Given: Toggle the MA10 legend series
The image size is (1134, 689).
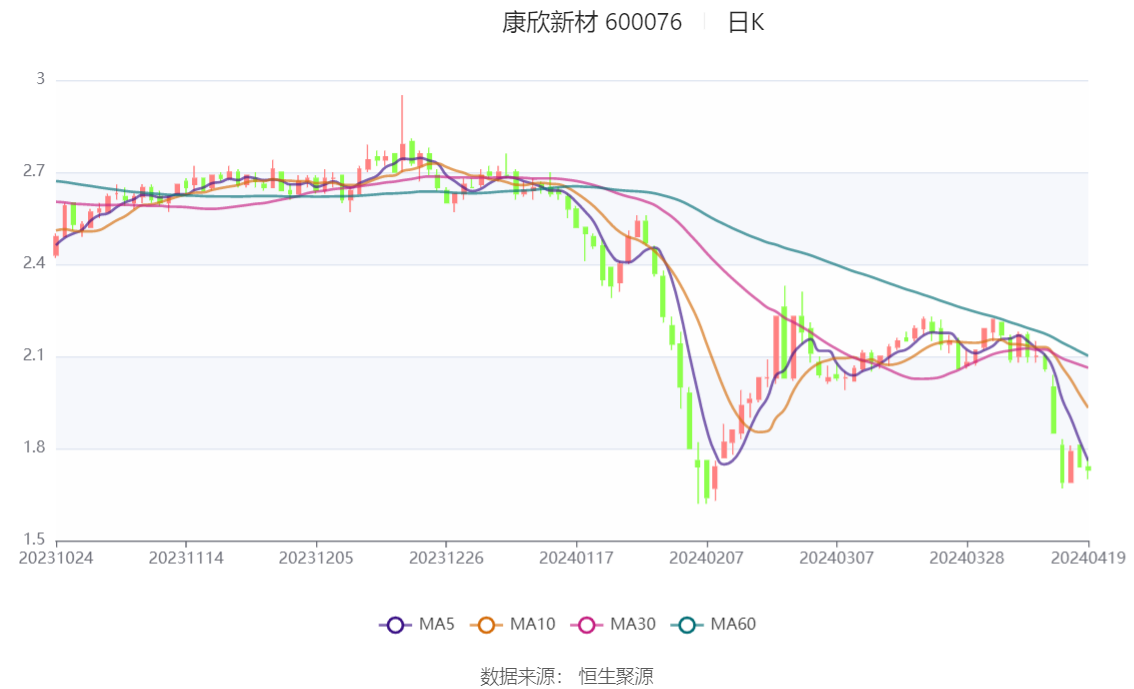Looking at the screenshot, I should (x=513, y=625).
